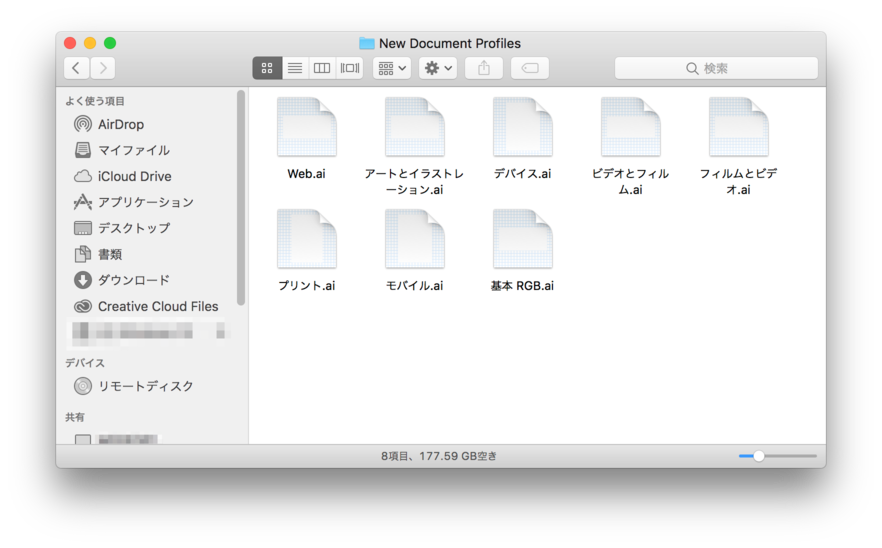Click the status text 8項目、177.59 GB空き
The image size is (882, 548).
(439, 456)
